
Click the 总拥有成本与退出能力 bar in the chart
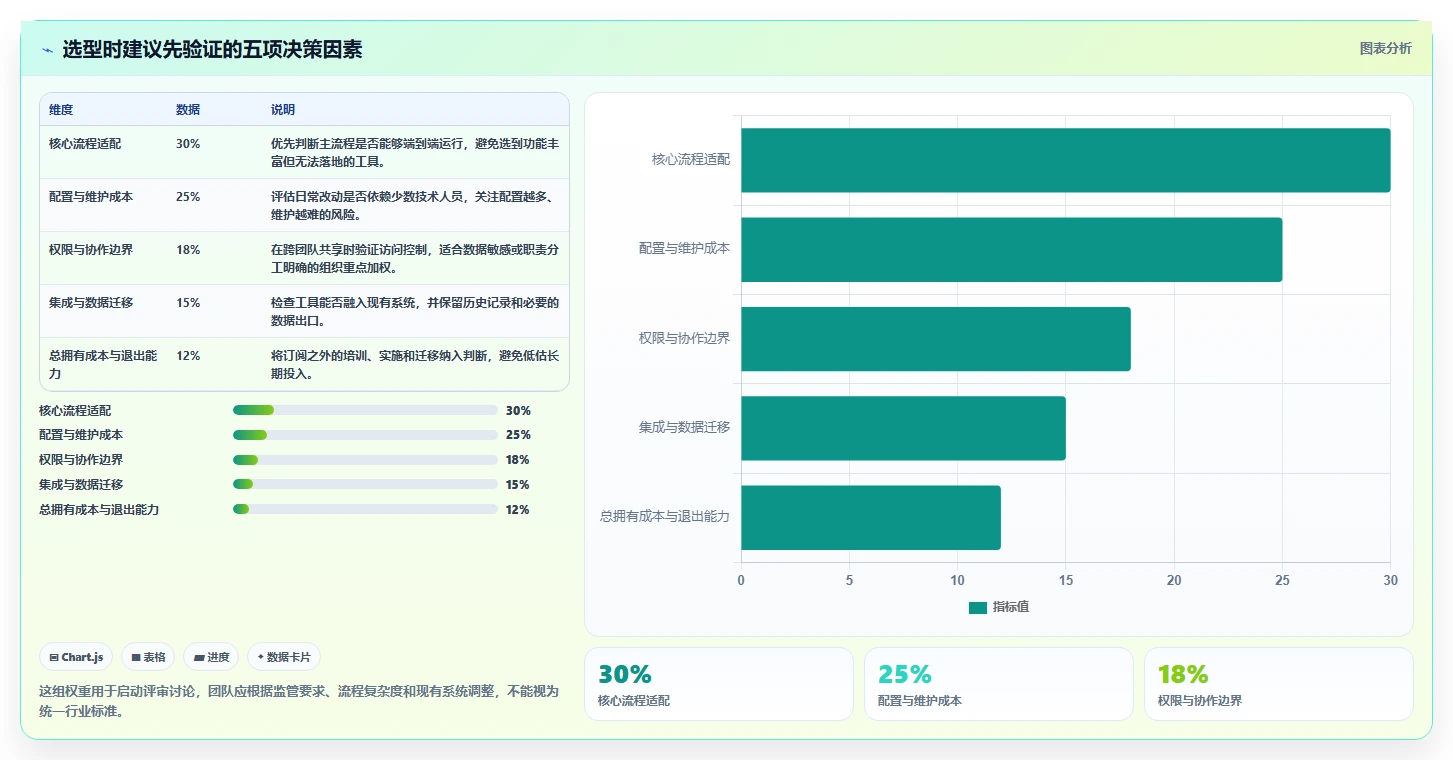pyautogui.click(x=871, y=517)
